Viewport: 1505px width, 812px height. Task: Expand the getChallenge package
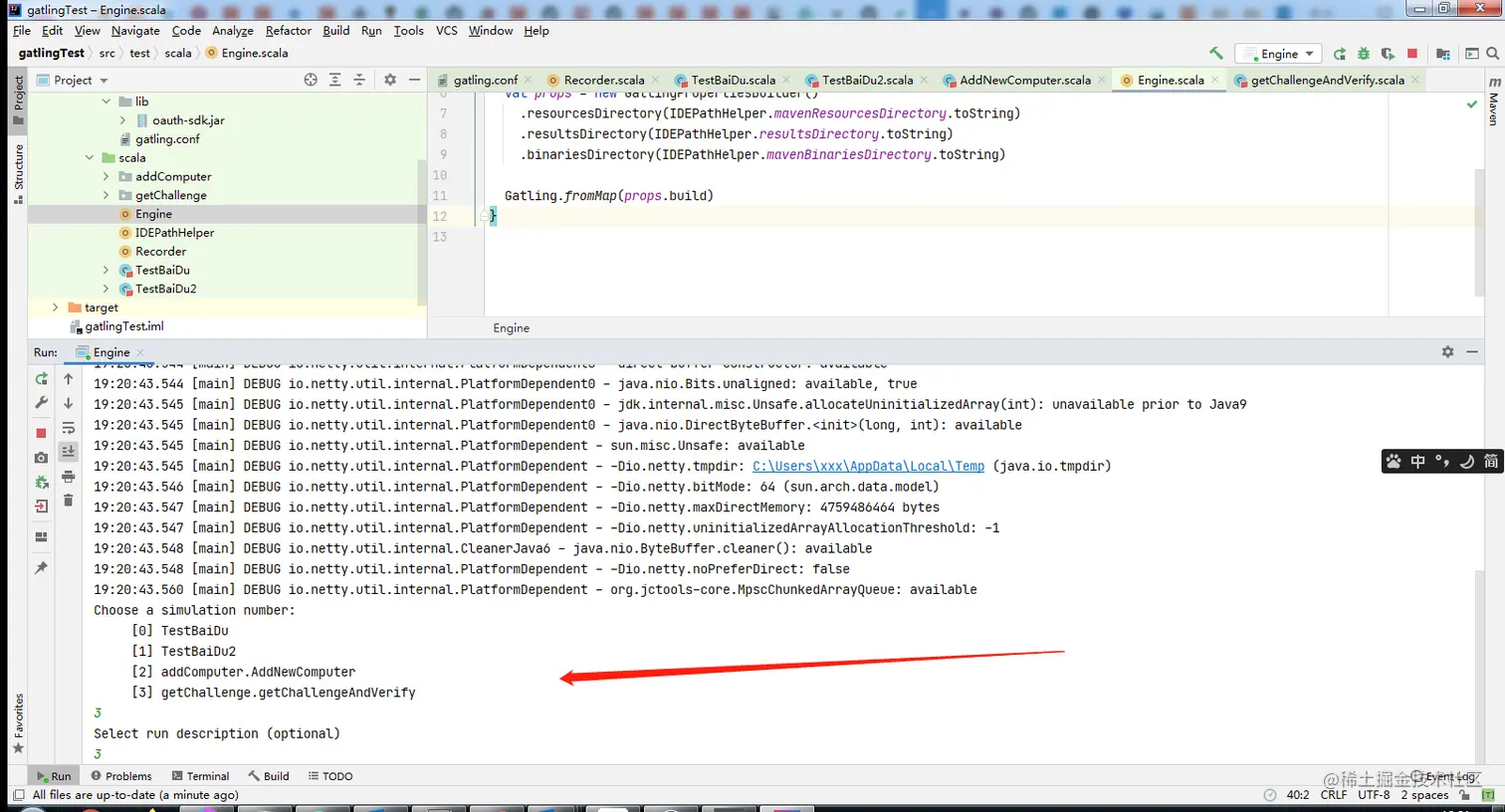coord(107,196)
